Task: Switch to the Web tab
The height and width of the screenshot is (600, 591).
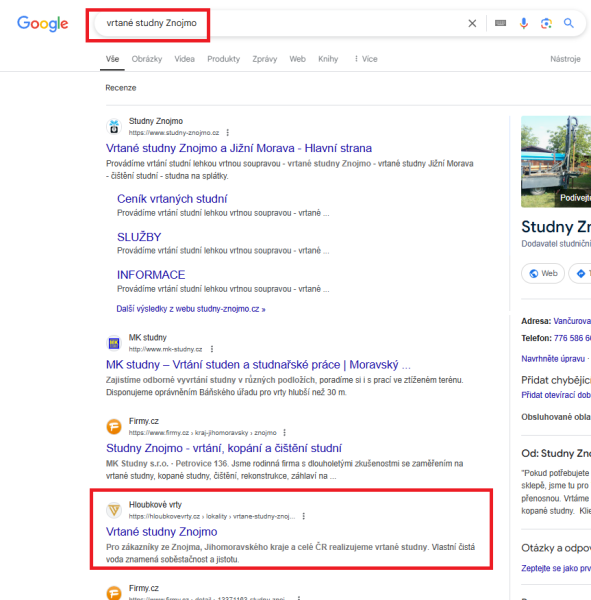Action: [x=297, y=59]
